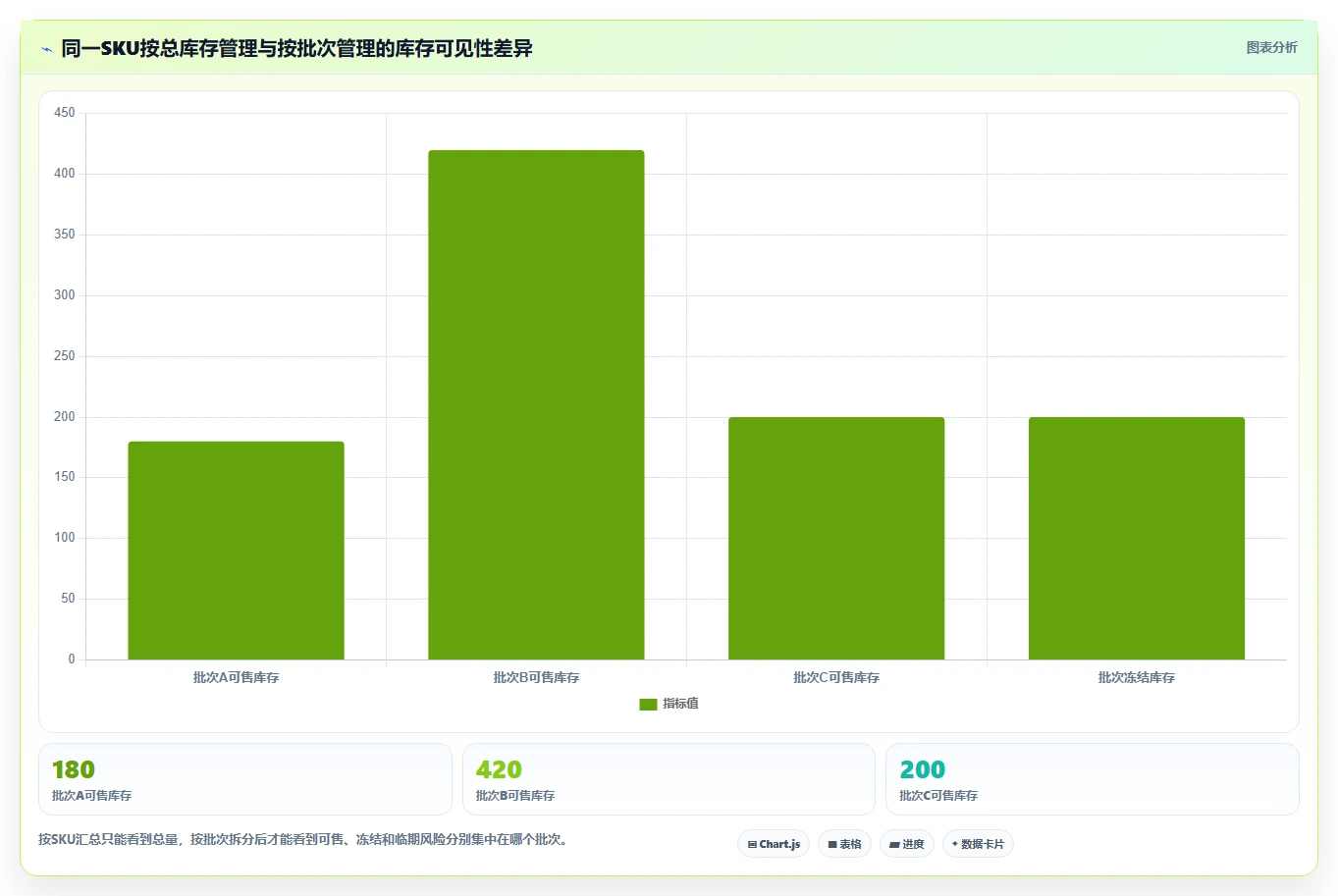Click the chart title 同一SKU按总库存管理
This screenshot has width=1338, height=896.
tap(296, 48)
